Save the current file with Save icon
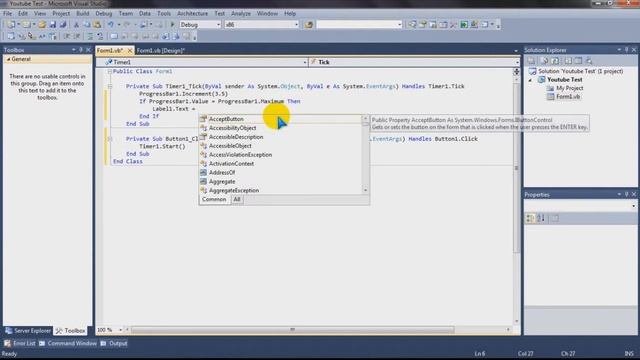Viewport: 640px width, 360px height. (53, 24)
